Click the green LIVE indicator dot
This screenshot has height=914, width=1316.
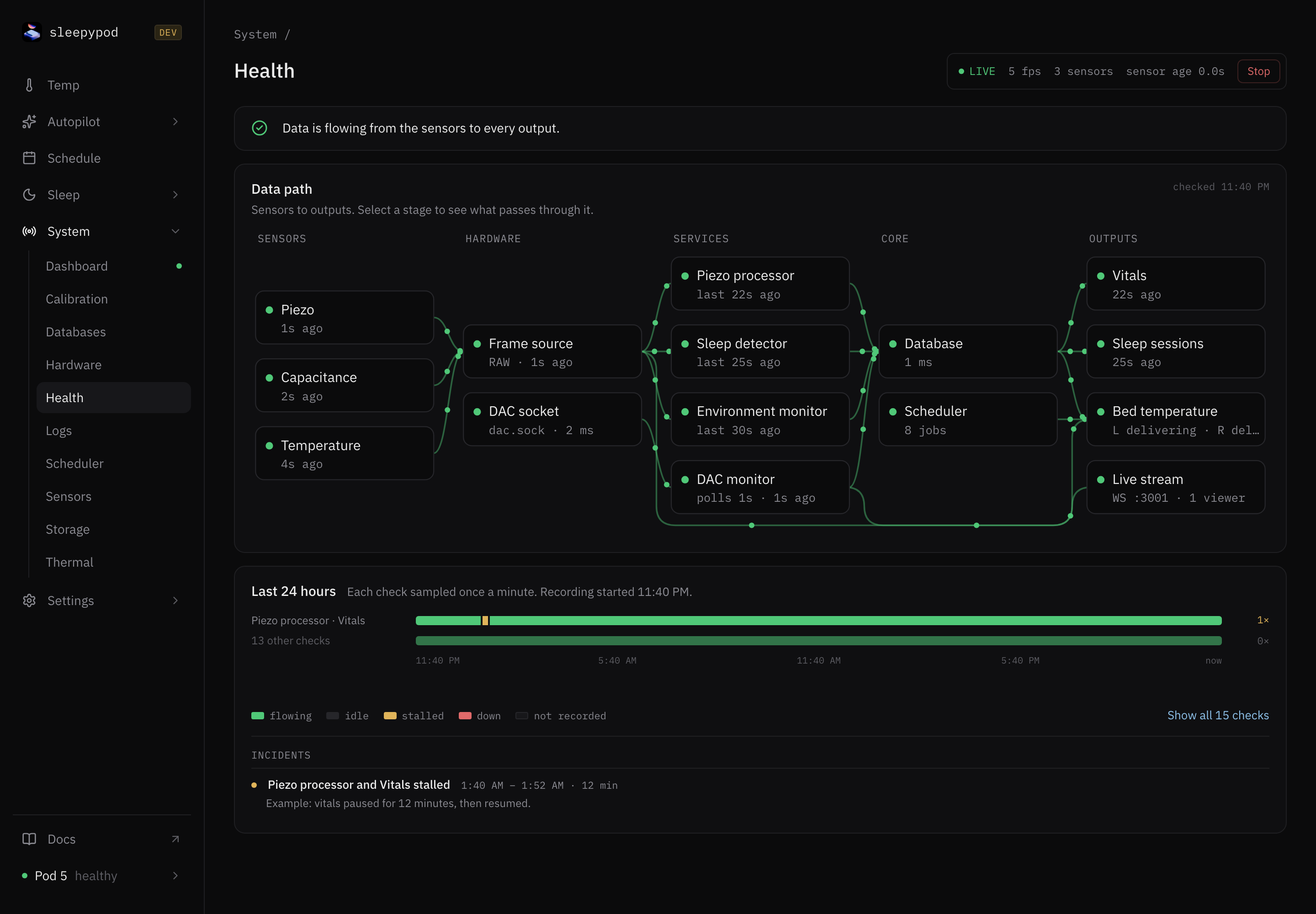[961, 72]
